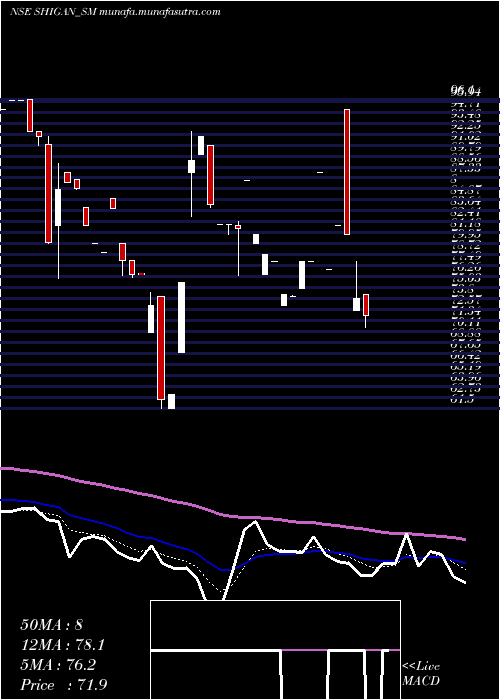
Task: Click inside the MACD indicator box
Action: tap(275, 650)
